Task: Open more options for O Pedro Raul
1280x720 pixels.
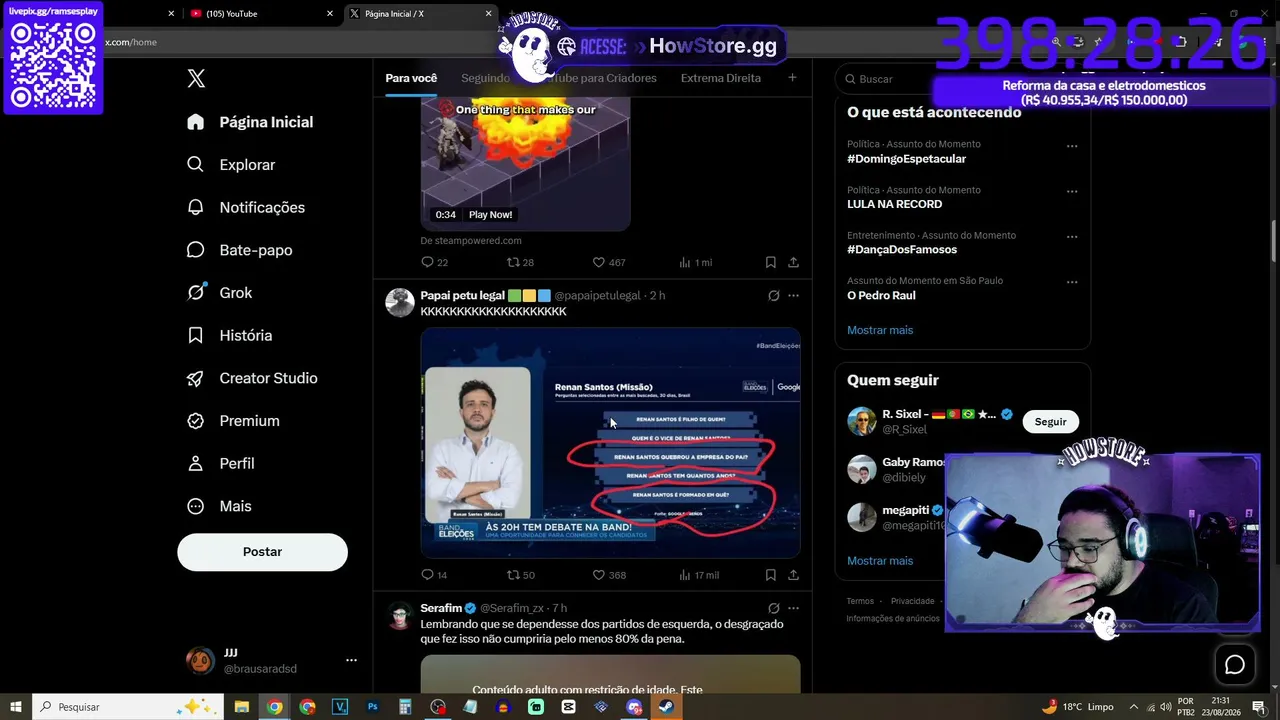Action: tap(1071, 282)
